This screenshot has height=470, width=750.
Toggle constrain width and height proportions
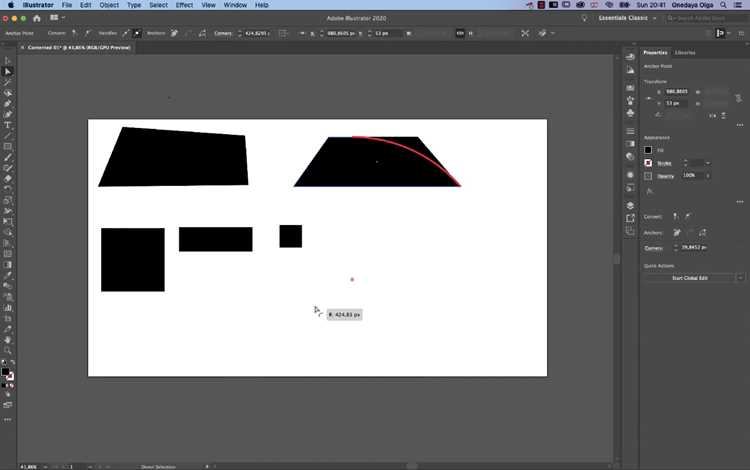coord(738,98)
